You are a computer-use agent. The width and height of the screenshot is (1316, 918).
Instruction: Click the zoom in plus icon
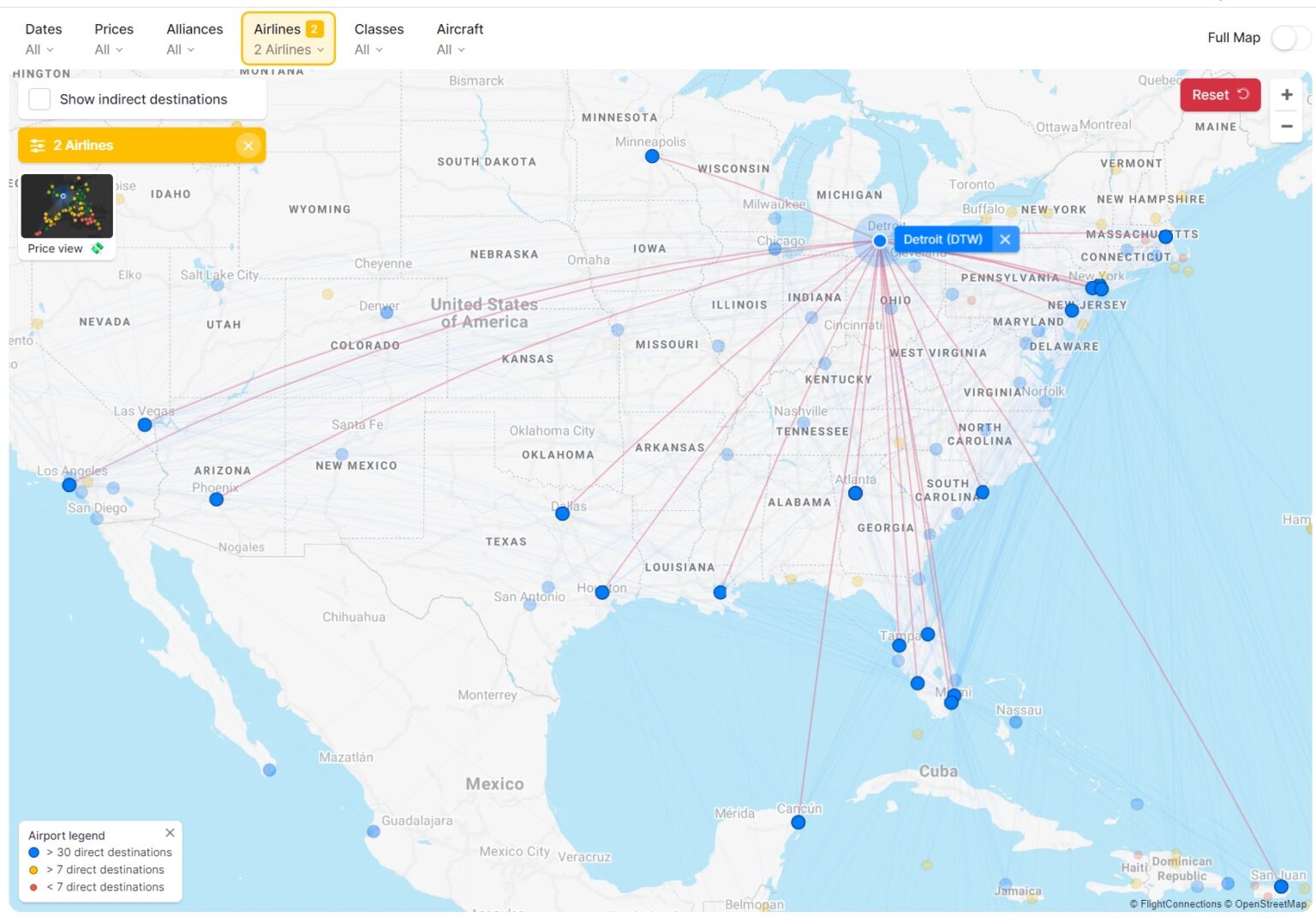1286,94
